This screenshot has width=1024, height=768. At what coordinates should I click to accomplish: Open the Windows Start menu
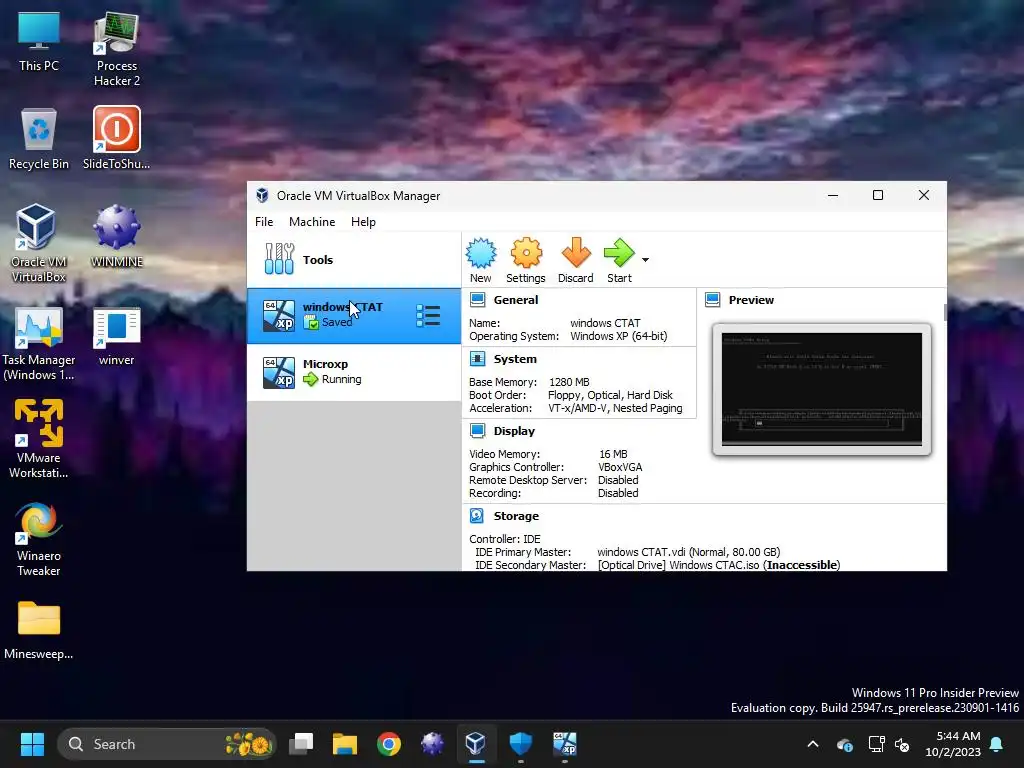[32, 744]
